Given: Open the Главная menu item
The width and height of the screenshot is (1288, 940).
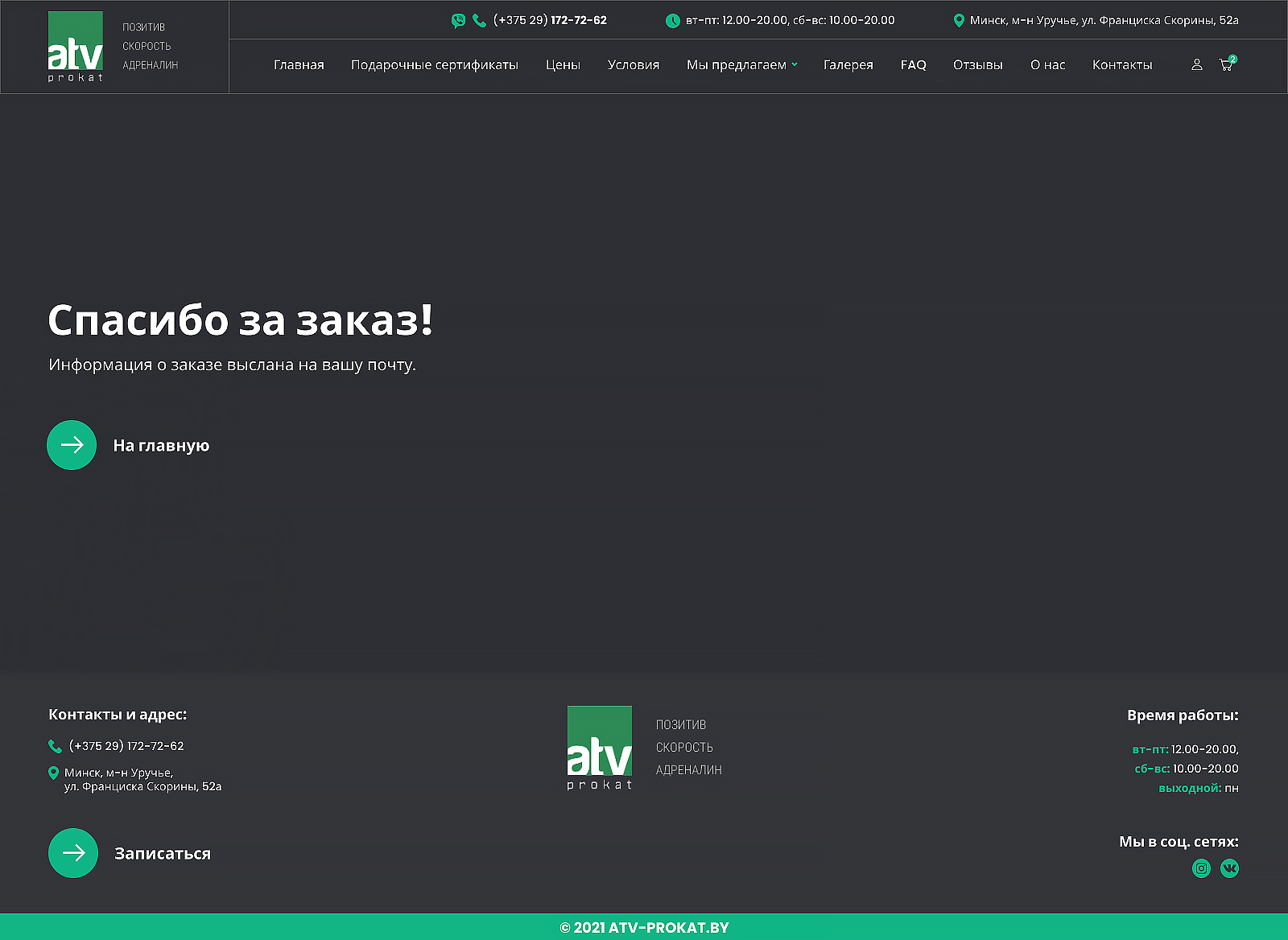Looking at the screenshot, I should click(x=299, y=65).
